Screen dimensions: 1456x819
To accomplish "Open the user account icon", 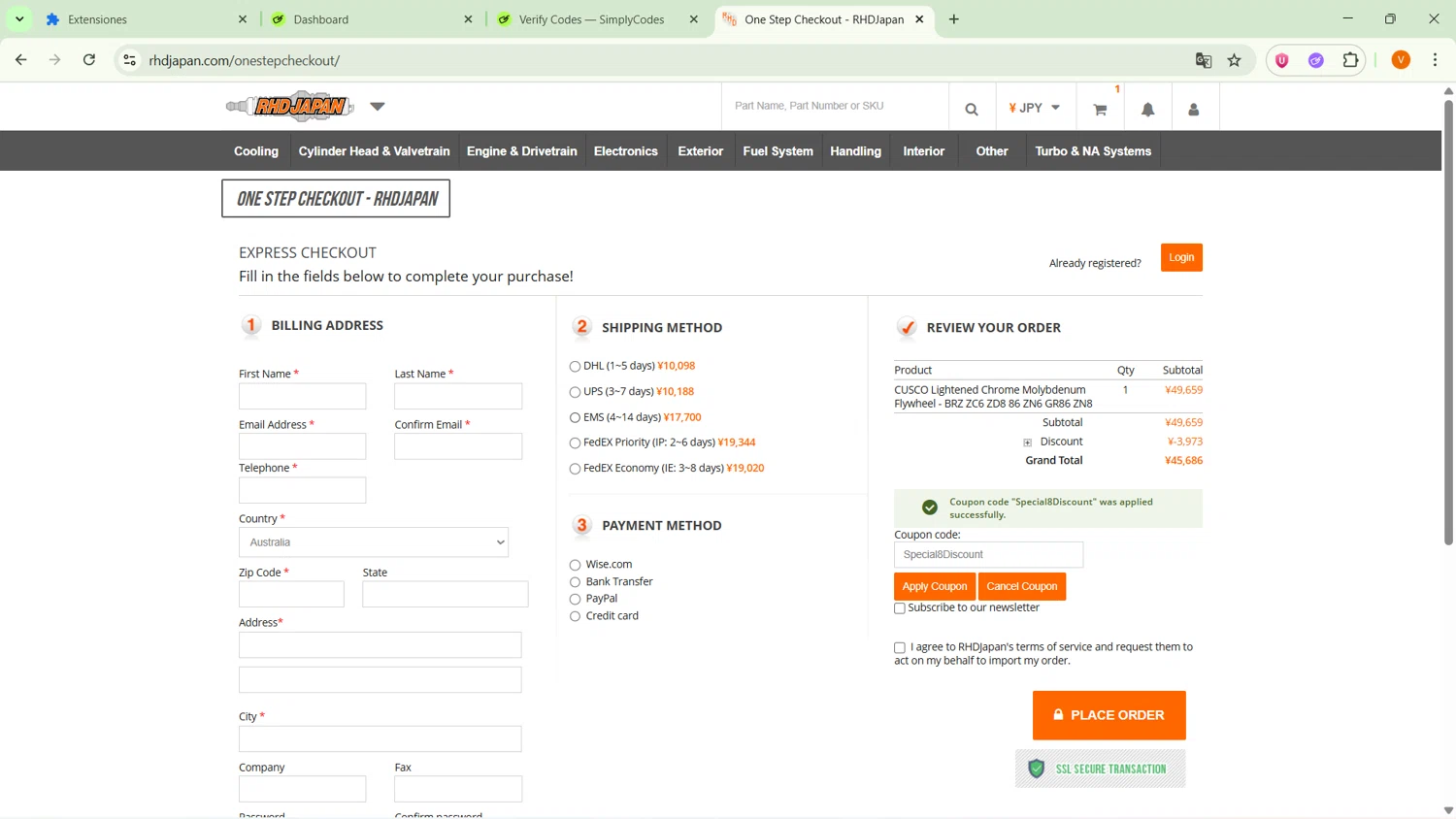I will pos(1194,110).
